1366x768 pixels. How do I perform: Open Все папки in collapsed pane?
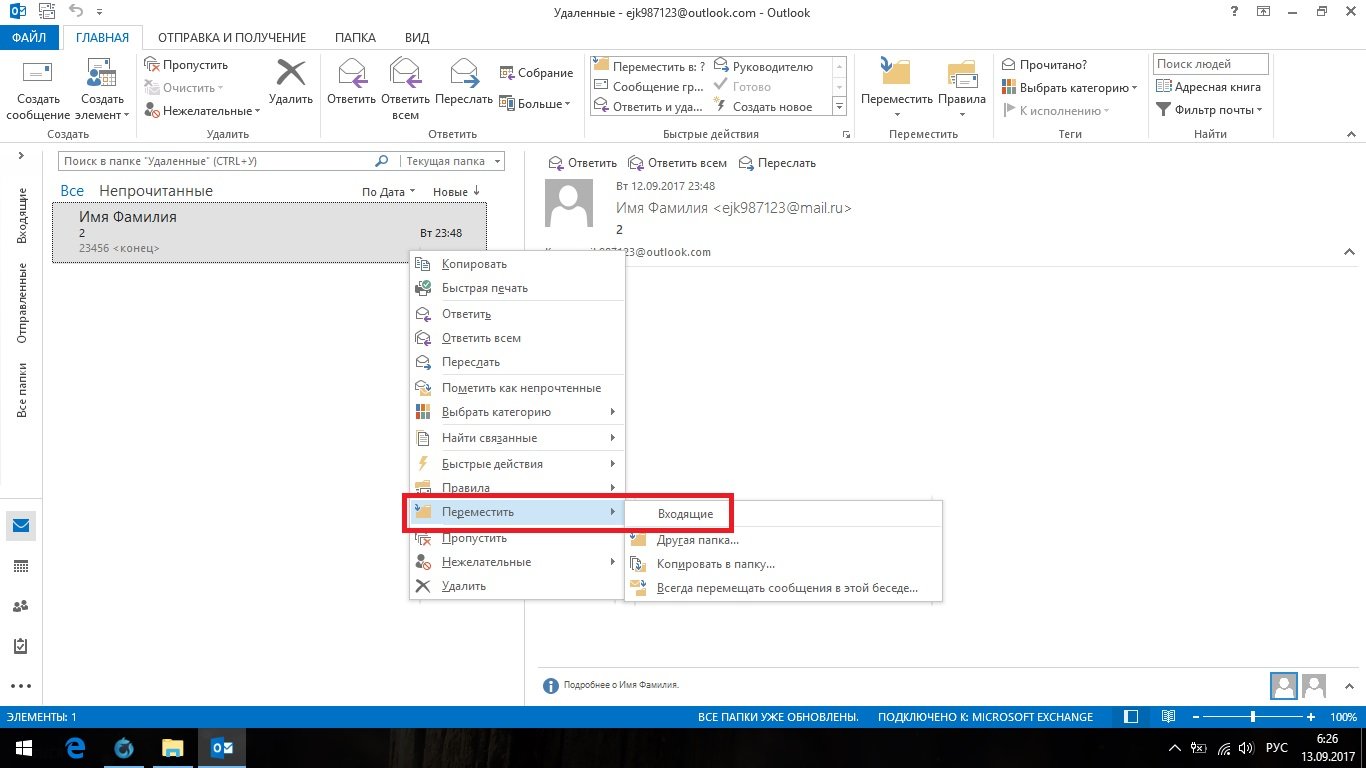22,390
